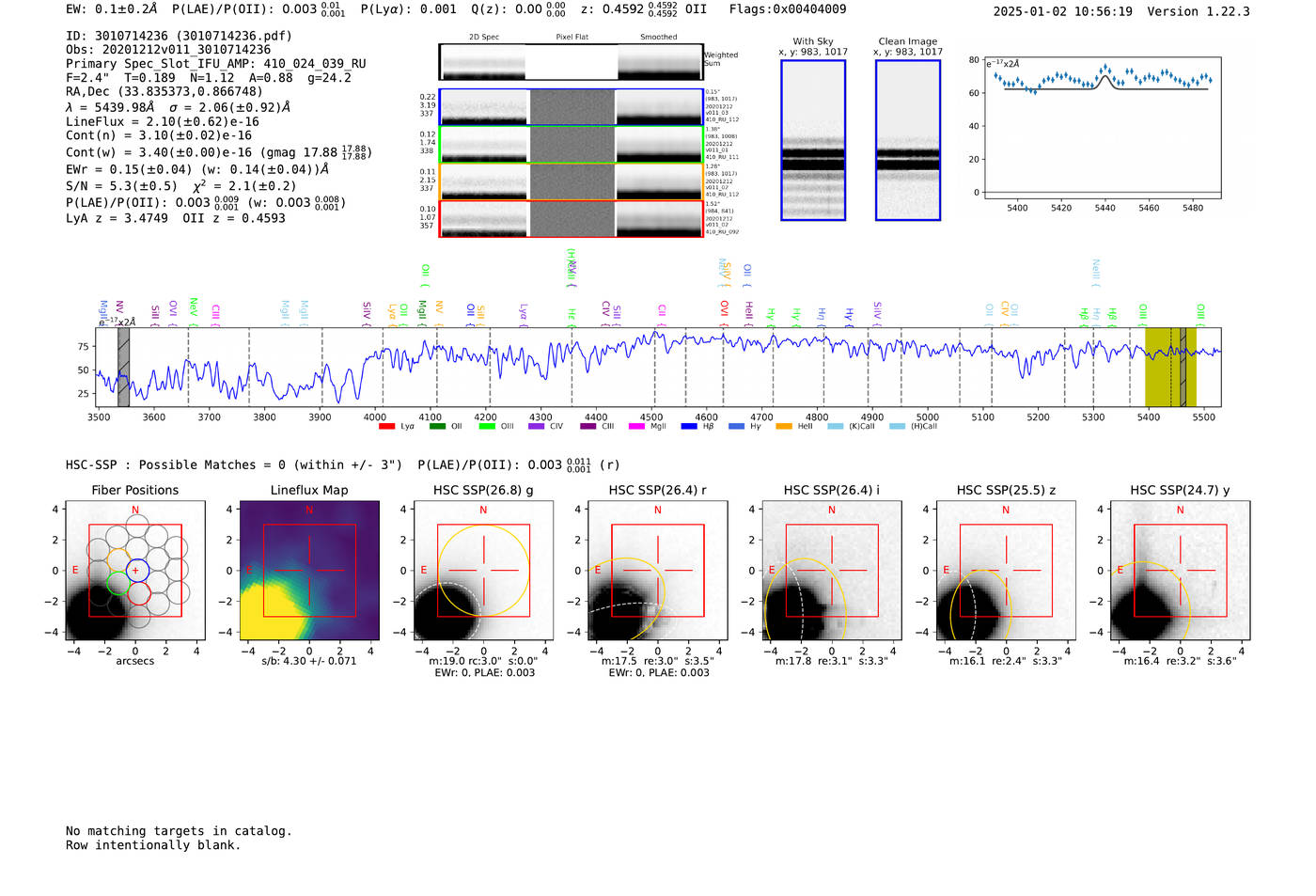Click the EWr = 0.15(±0.04) line
This screenshot has height=896, width=1316.
[197, 170]
